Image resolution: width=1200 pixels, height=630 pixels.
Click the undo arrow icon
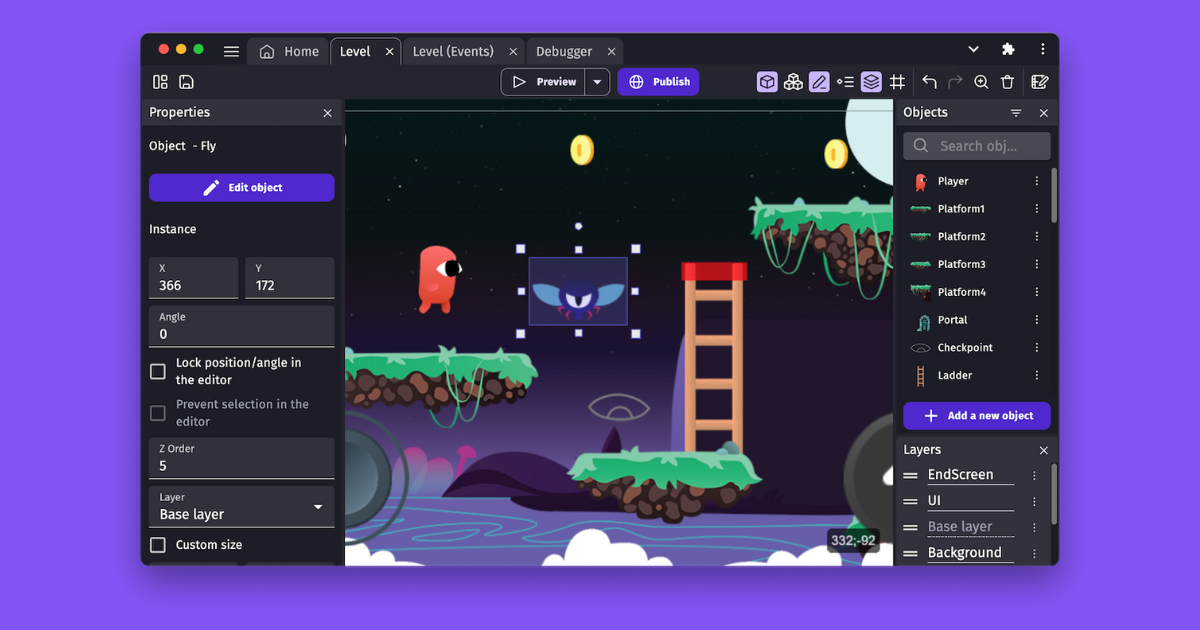[x=930, y=82]
